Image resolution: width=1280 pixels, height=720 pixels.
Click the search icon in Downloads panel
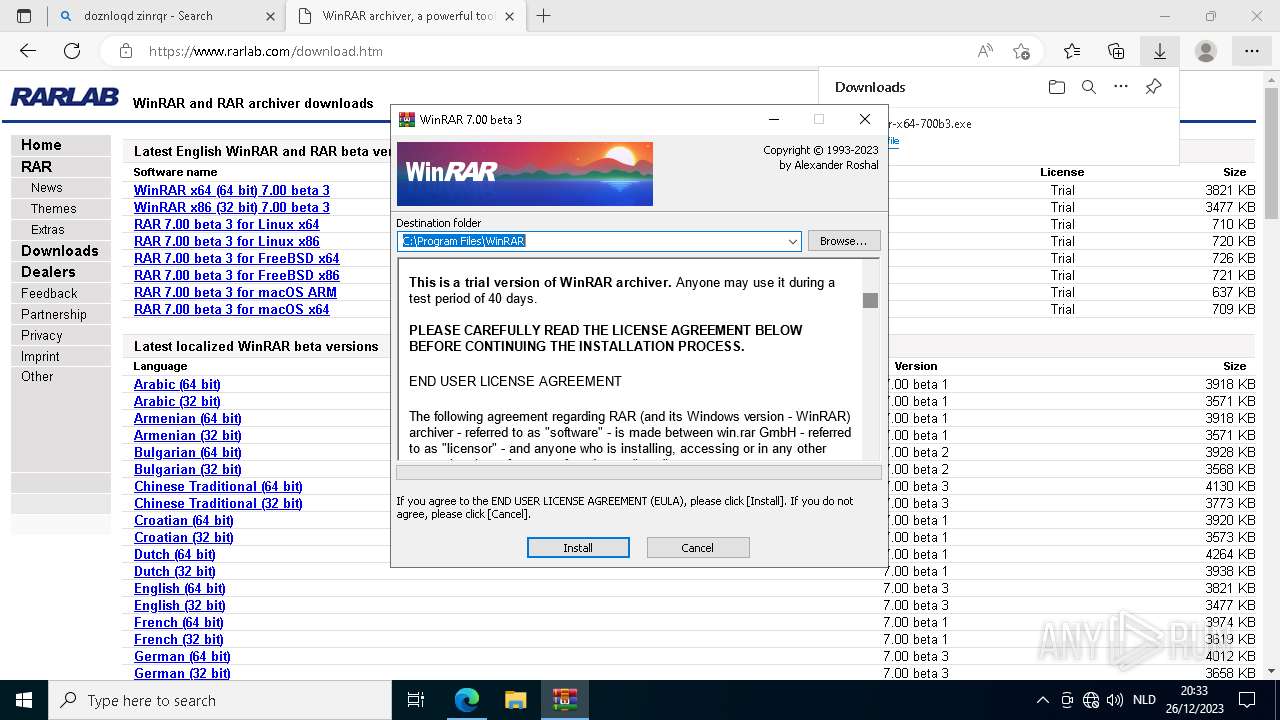coord(1089,87)
